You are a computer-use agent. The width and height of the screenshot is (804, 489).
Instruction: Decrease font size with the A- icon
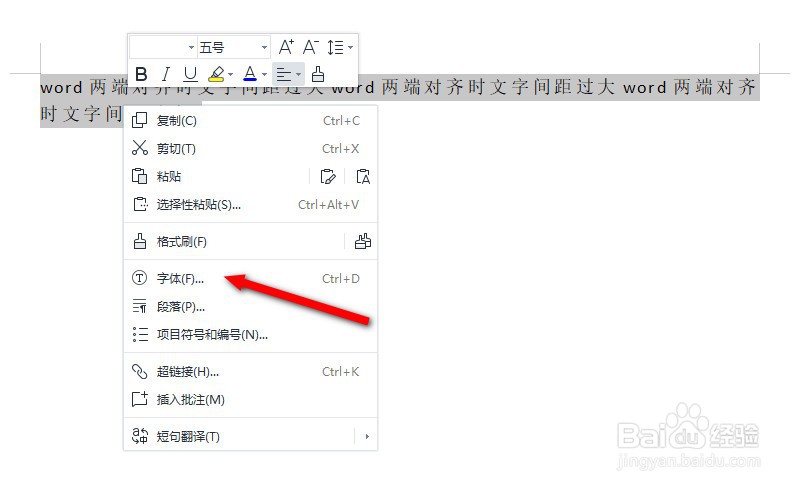[311, 47]
